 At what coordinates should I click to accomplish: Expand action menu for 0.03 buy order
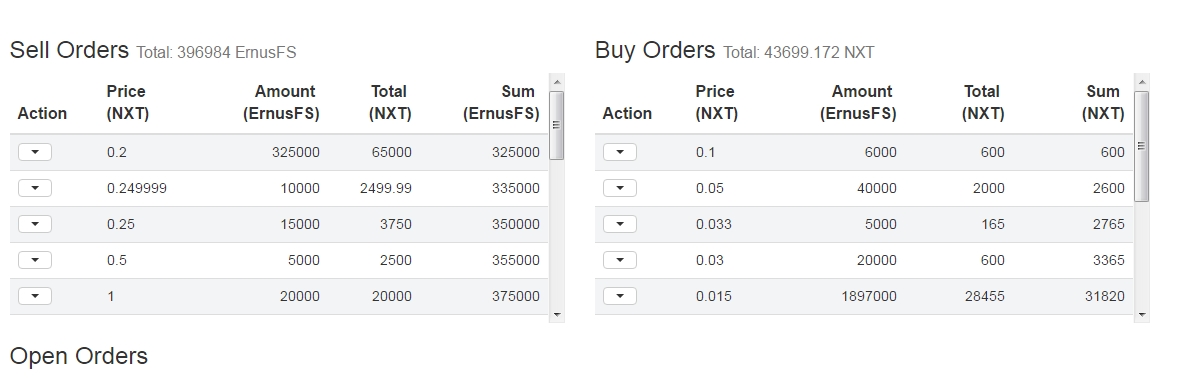620,260
